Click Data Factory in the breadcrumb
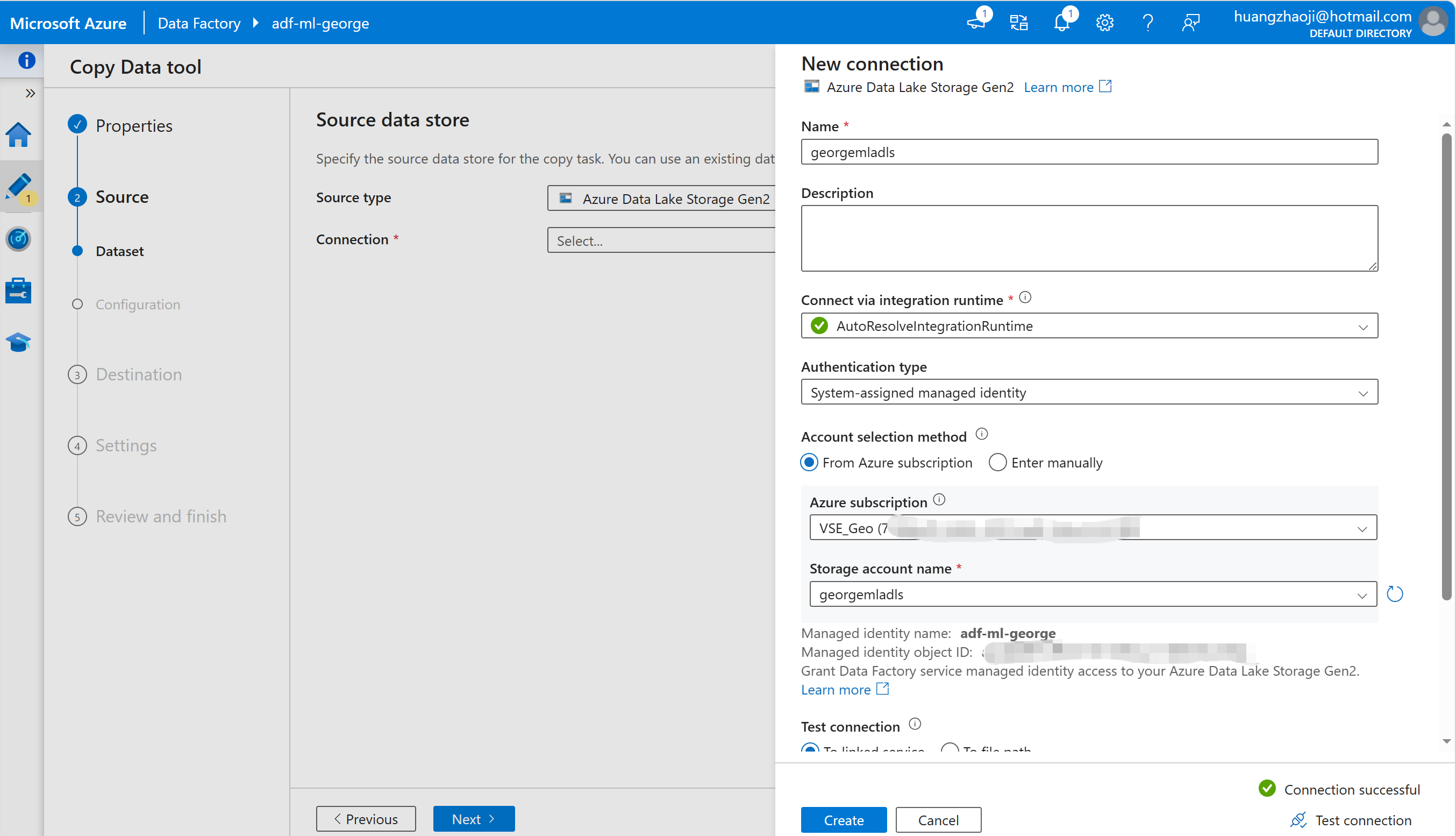The height and width of the screenshot is (836, 1456). (199, 23)
